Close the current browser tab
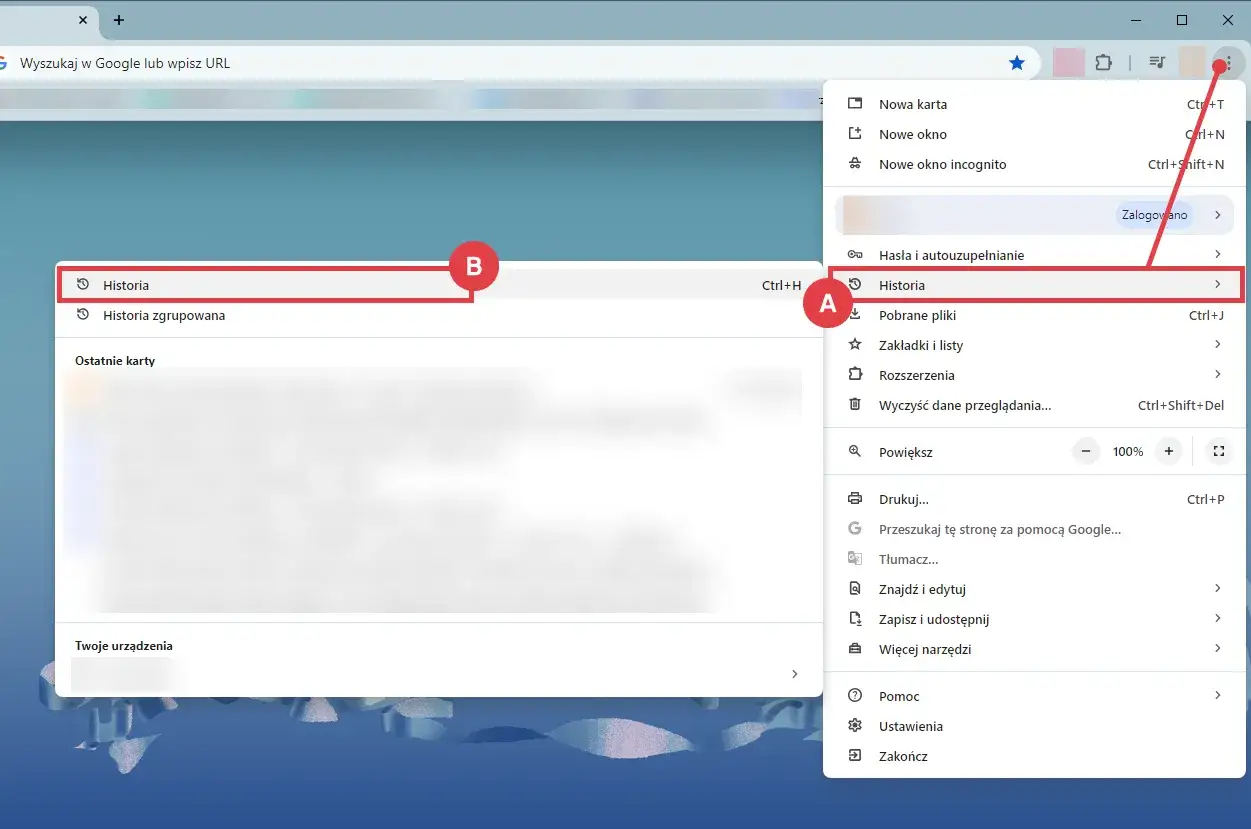 pos(83,20)
